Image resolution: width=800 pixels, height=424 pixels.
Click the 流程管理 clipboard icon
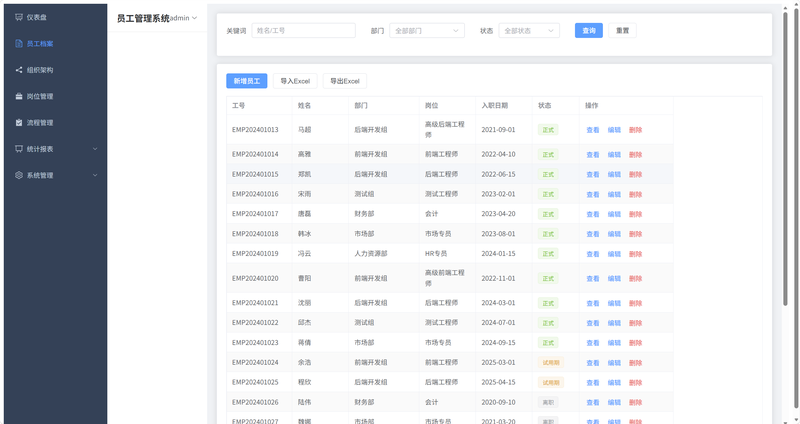[x=19, y=122]
